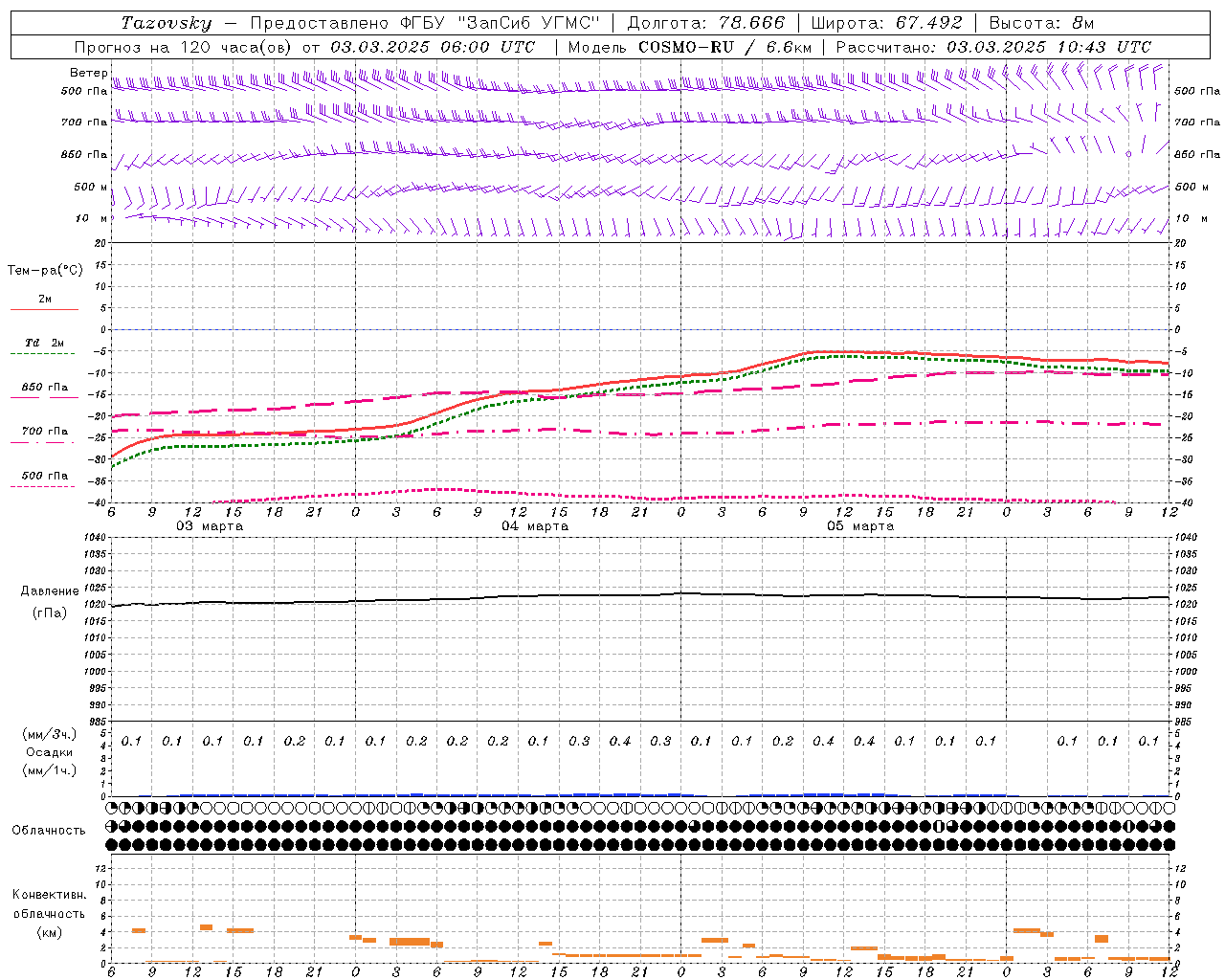Select the 05 марта date label
Viewport: 1225px width, 980px height.
861,526
